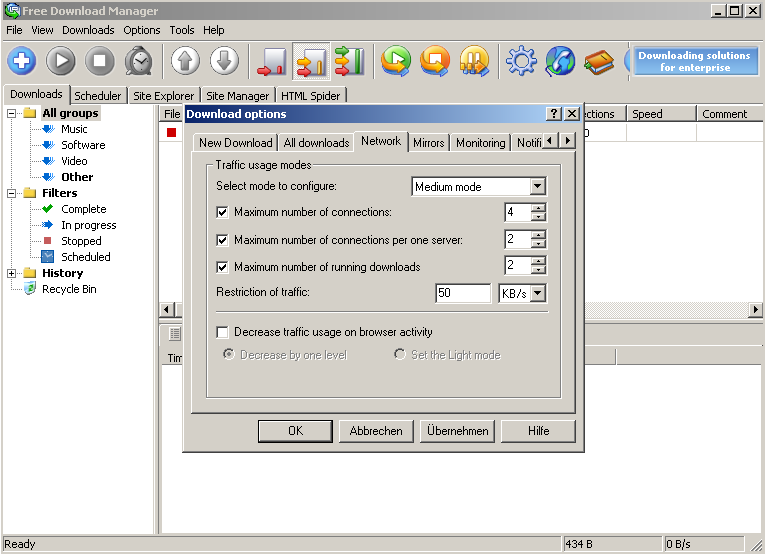This screenshot has height=554, width=765.
Task: Click the Recycle Bin icon
Action: 30,288
